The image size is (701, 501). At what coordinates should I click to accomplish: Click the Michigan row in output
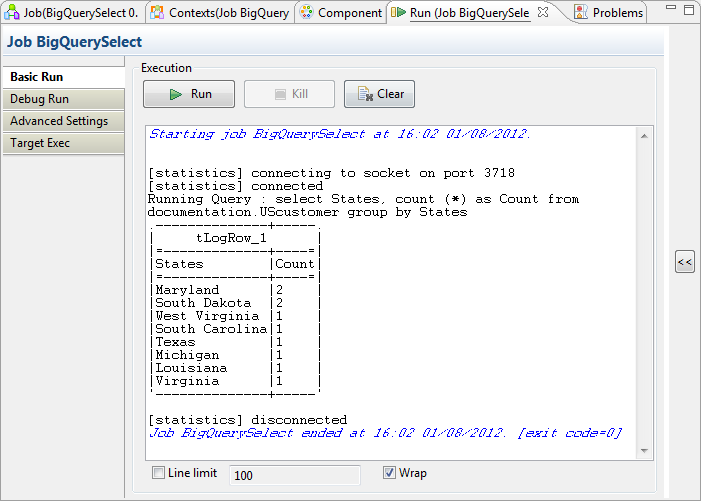pyautogui.click(x=235, y=355)
